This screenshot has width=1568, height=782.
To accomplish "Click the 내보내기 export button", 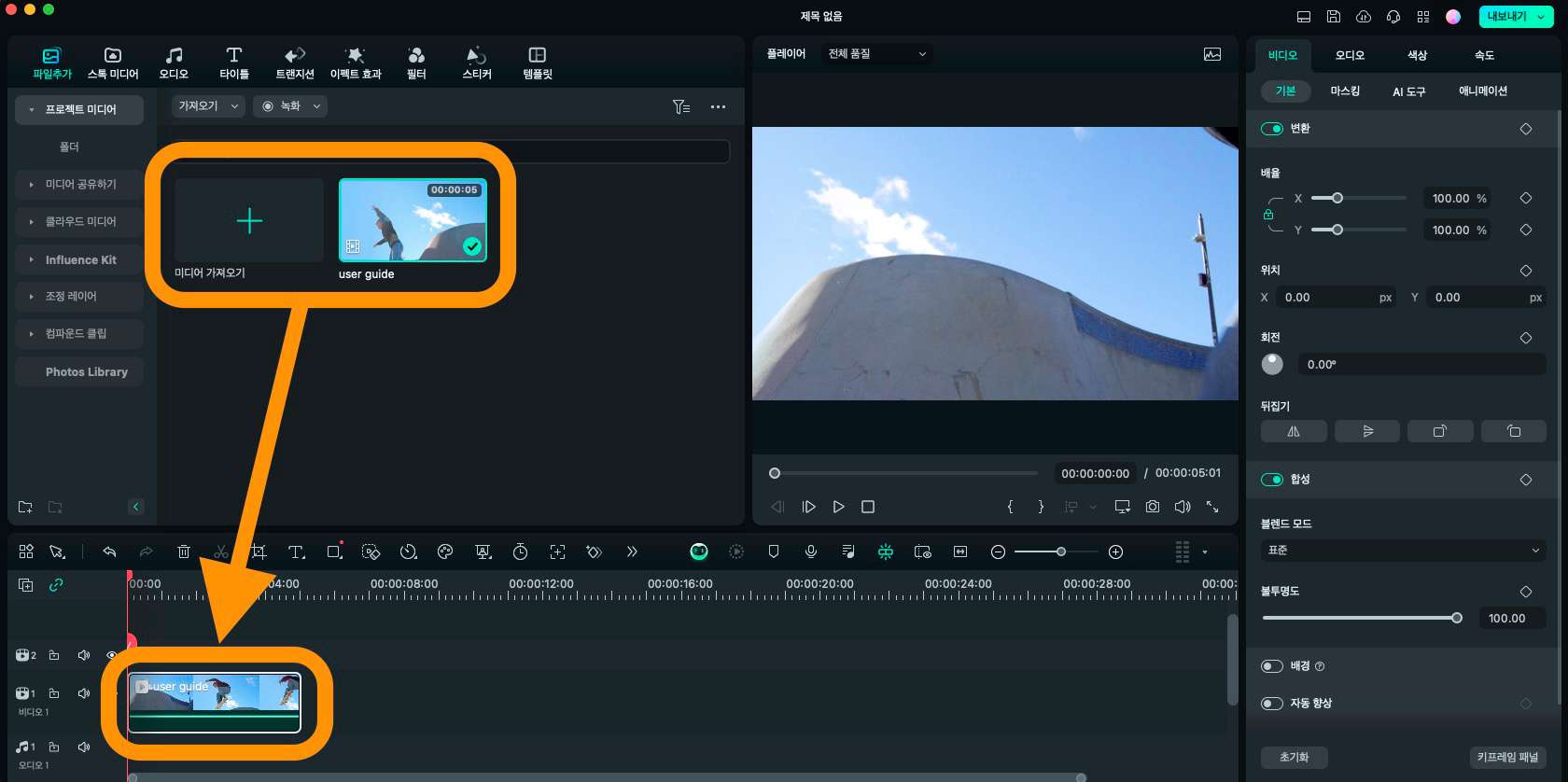I will click(1516, 17).
